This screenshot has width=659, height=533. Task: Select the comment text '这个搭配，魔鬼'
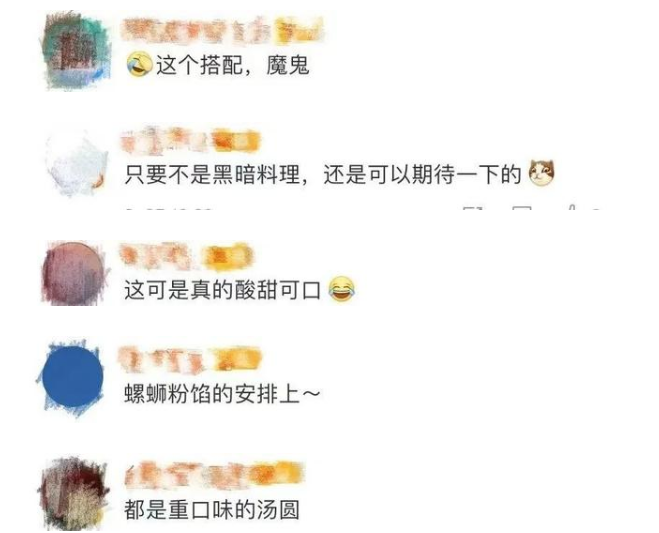coord(233,65)
